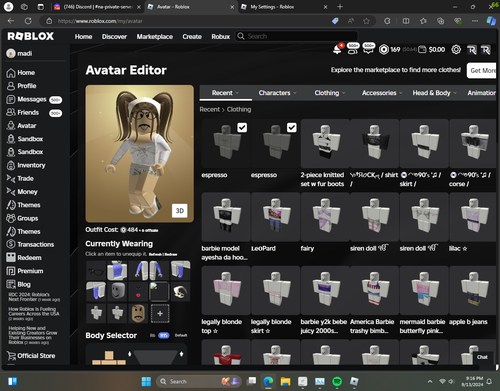Select the lilac clothing item
Image resolution: width=500 pixels, height=391 pixels.
click(x=473, y=223)
